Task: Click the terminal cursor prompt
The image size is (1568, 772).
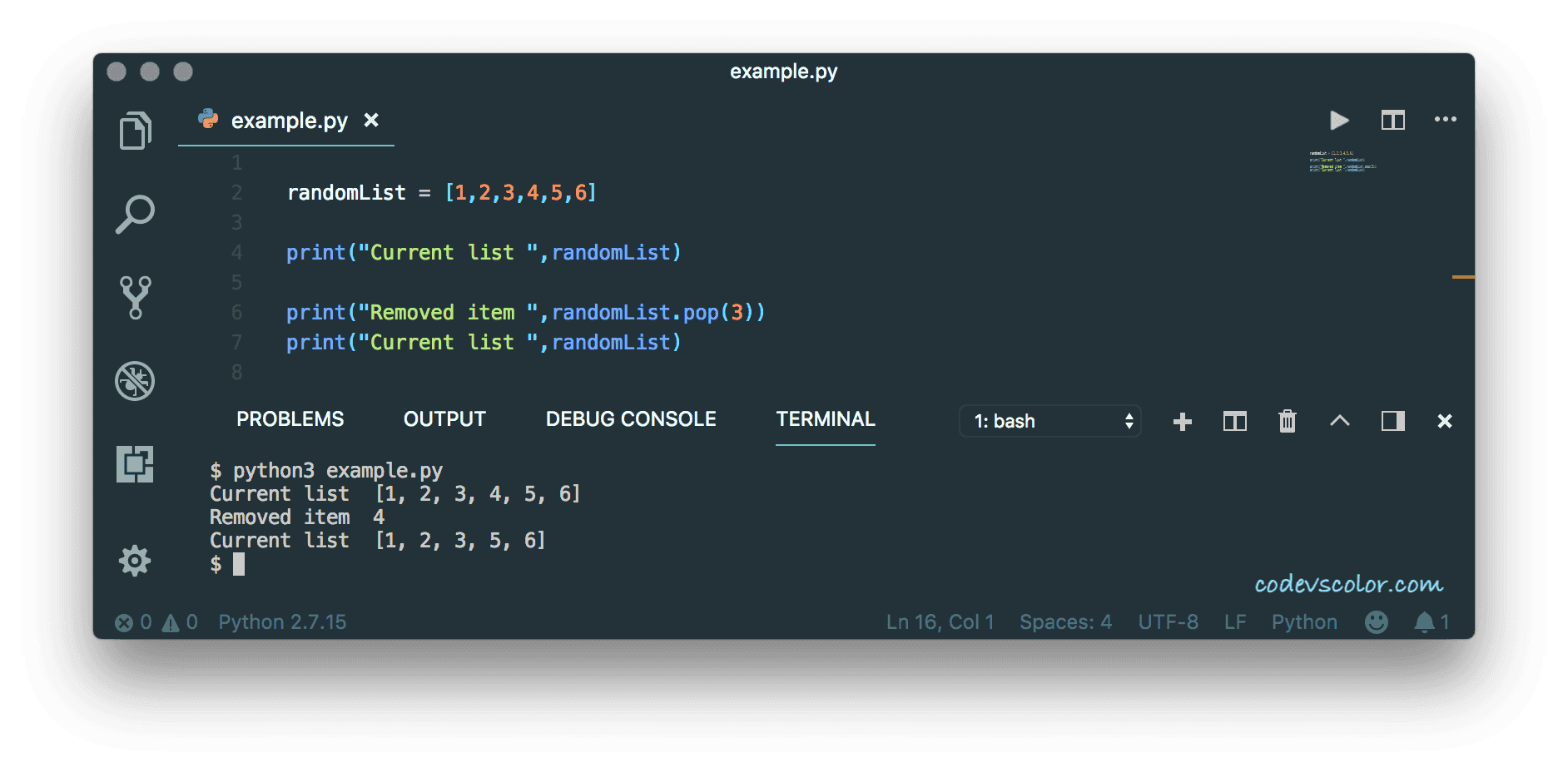Action: click(239, 565)
